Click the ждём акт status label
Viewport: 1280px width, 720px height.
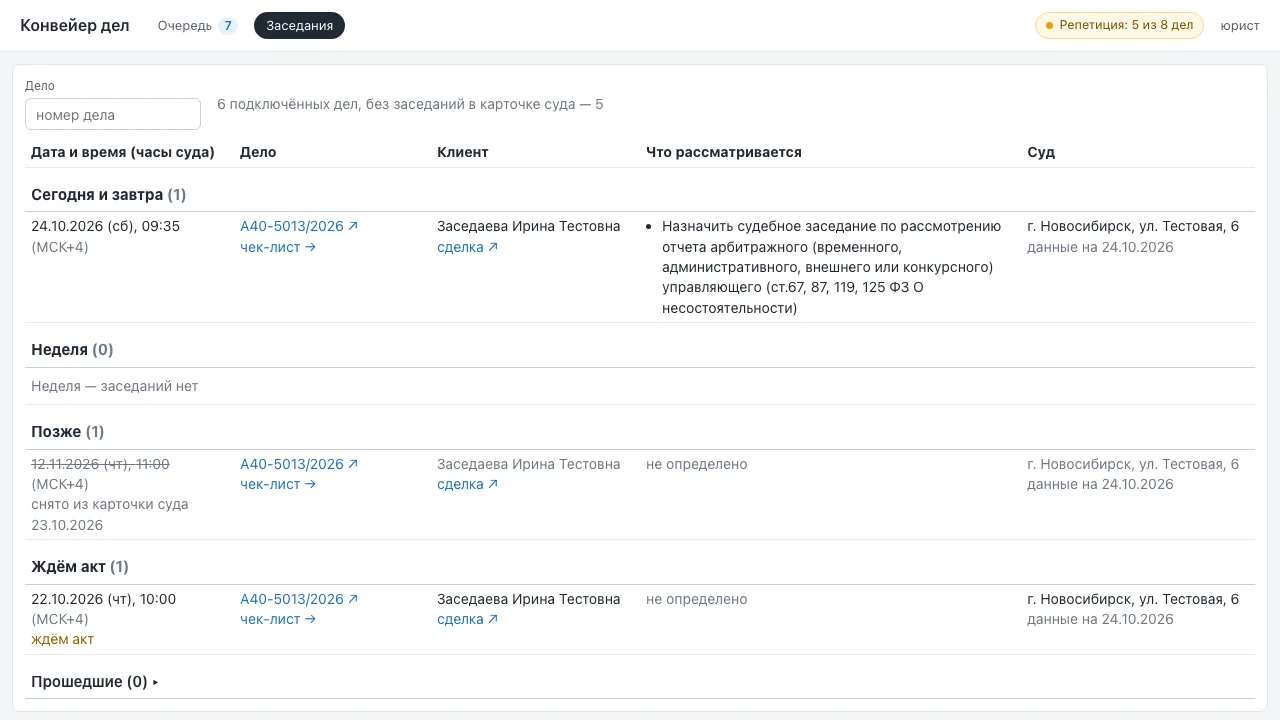click(x=63, y=639)
